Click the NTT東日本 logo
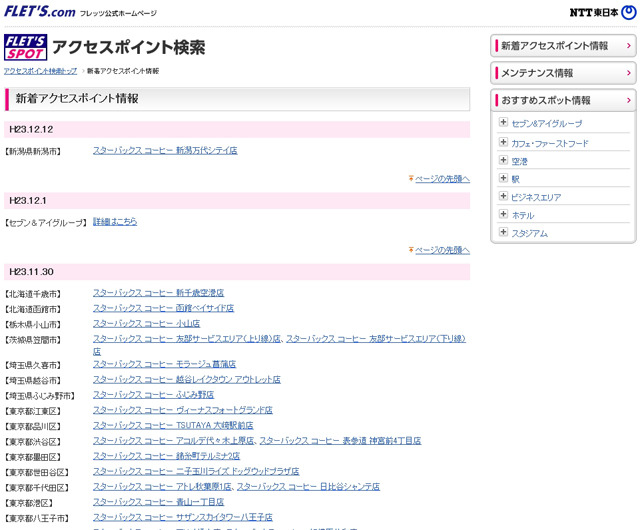 pyautogui.click(x=603, y=13)
